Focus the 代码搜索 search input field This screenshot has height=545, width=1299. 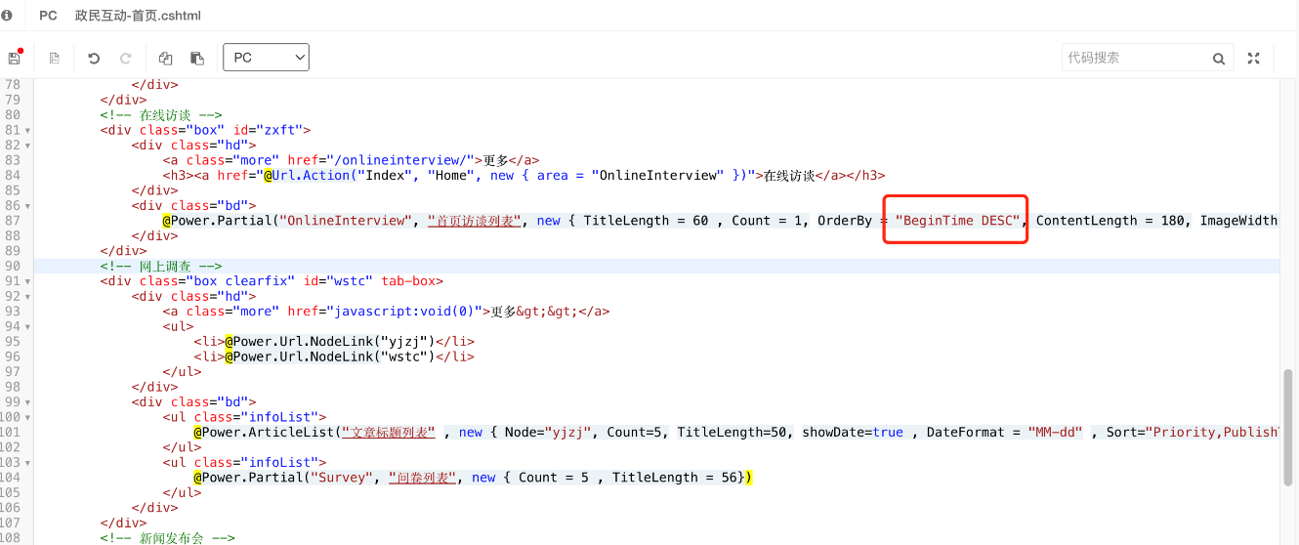coord(1135,58)
